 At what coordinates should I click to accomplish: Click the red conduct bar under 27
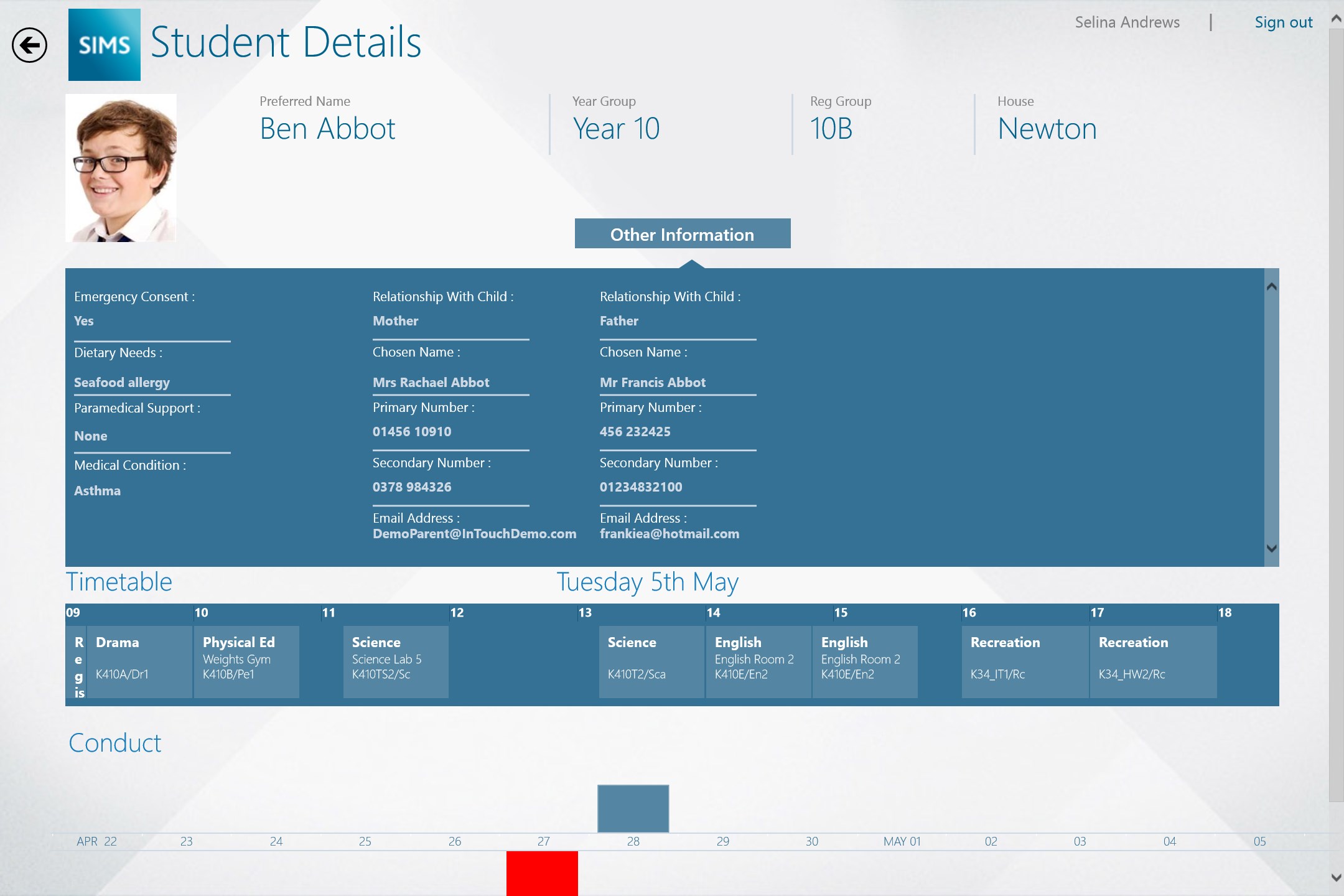pos(542,873)
